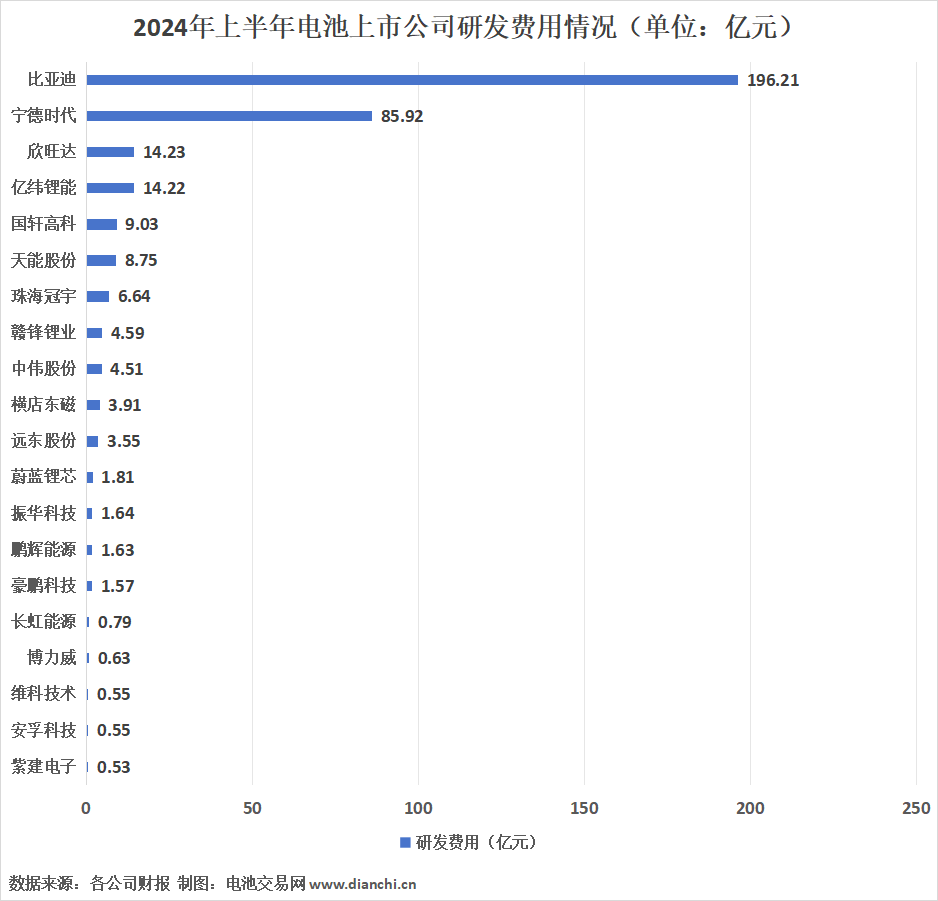Click the value label 8.75

pos(141,260)
